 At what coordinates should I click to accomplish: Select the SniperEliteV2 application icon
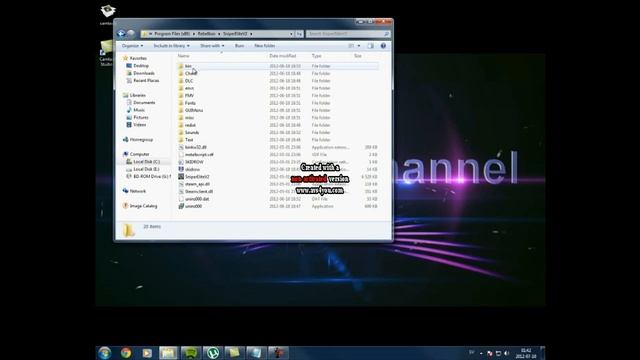[x=181, y=176]
